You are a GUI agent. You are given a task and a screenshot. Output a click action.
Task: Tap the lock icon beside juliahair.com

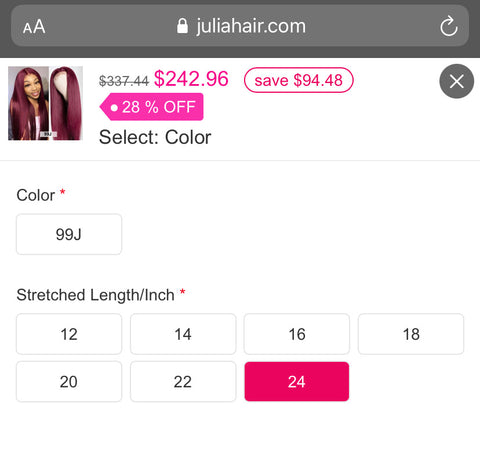point(182,26)
